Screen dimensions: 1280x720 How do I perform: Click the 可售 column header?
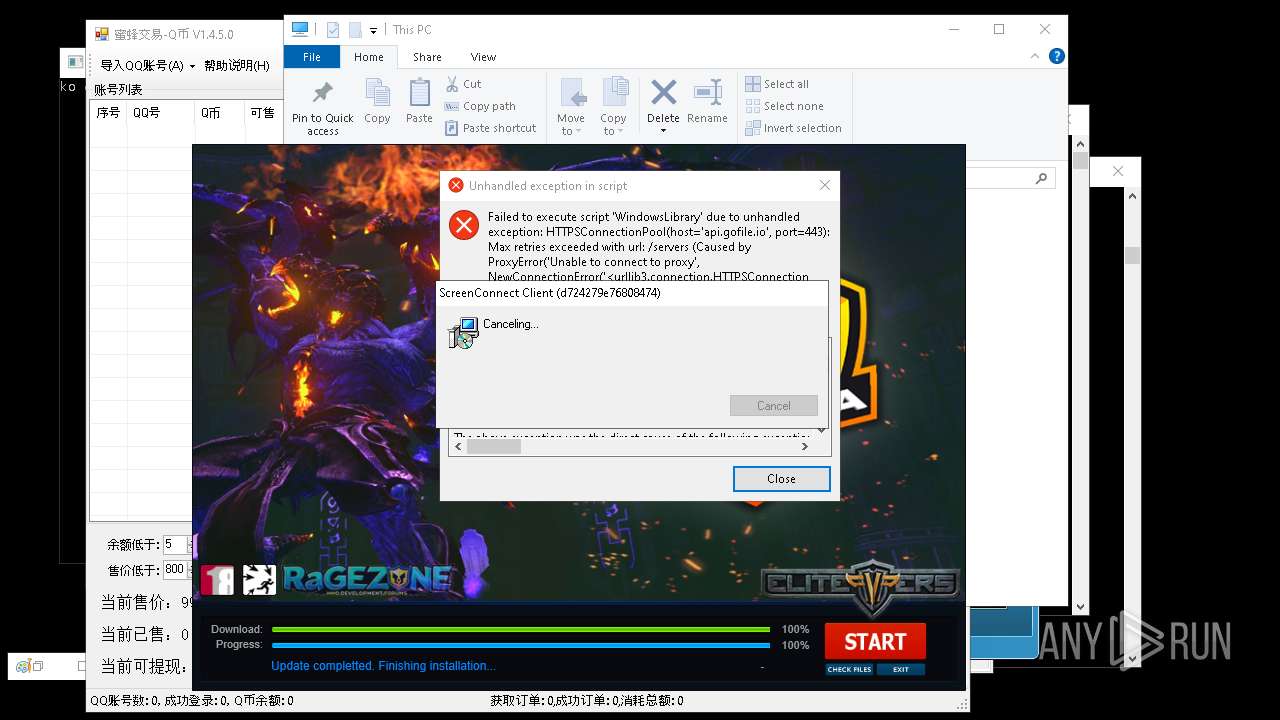[x=264, y=113]
